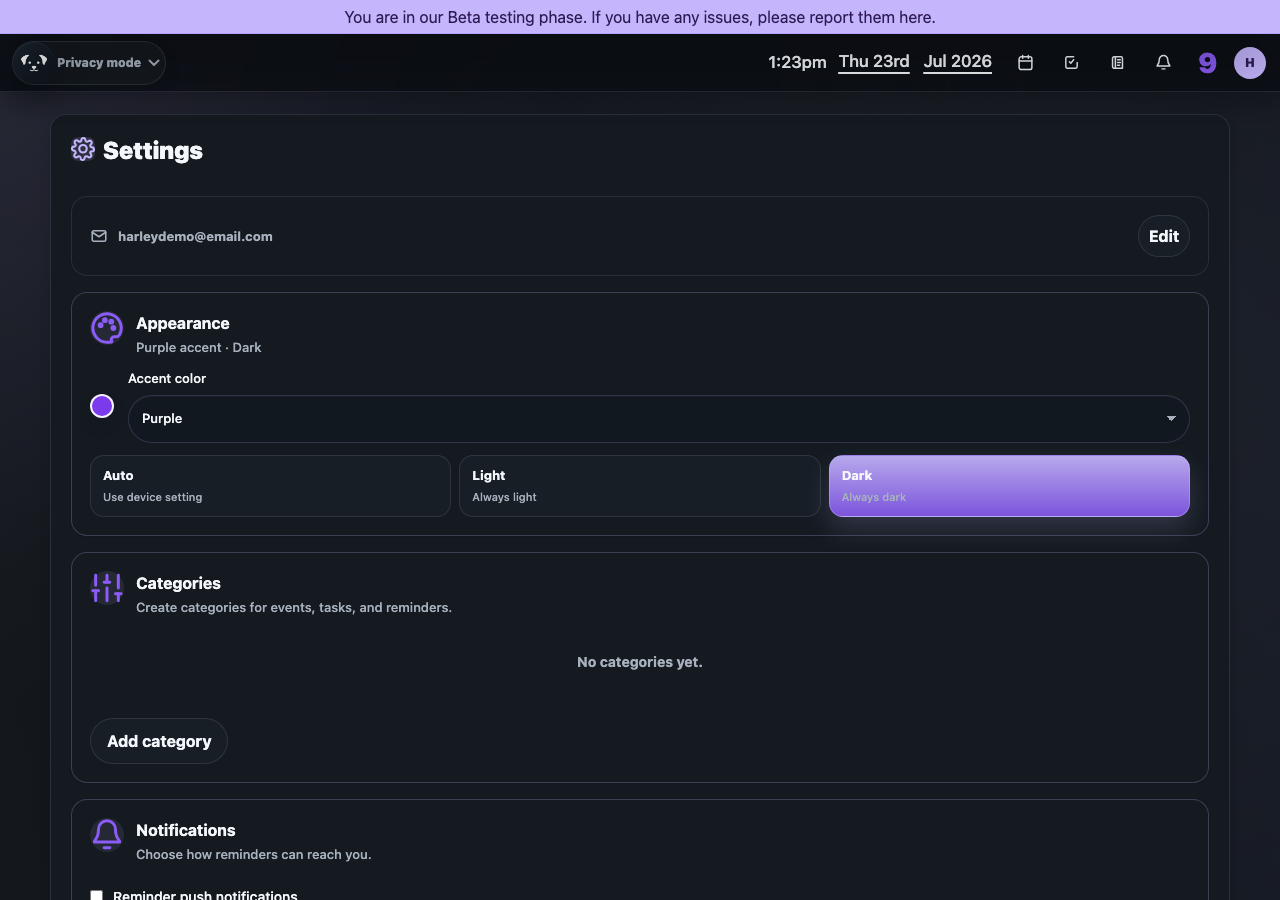Click the Jul 2026 month link
The image size is (1280, 900).
[x=958, y=62]
